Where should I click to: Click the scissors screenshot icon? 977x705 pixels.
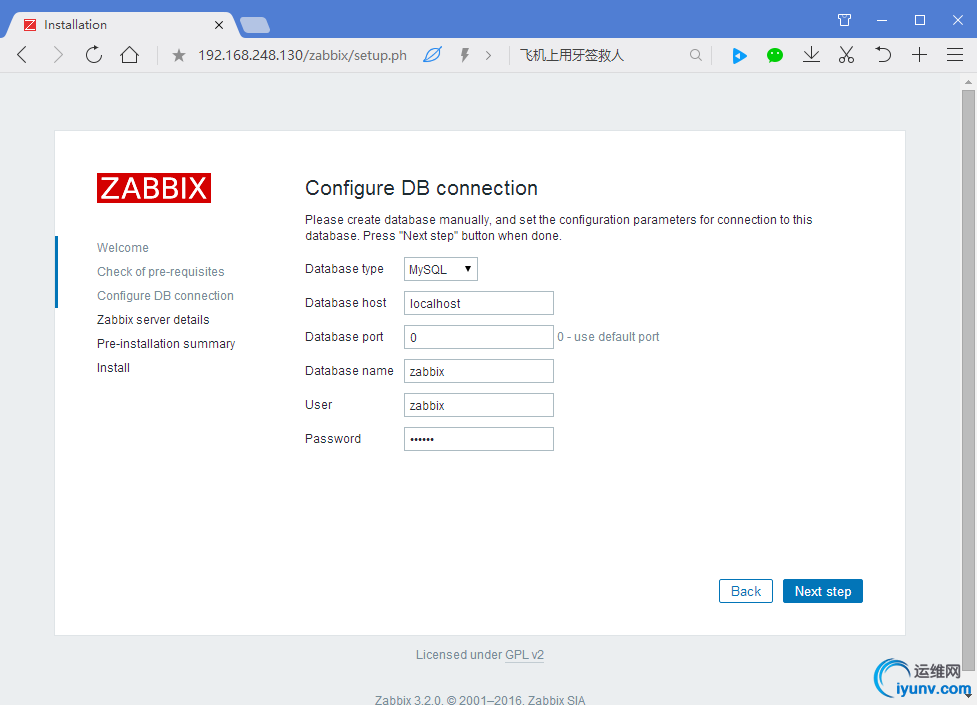pyautogui.click(x=846, y=55)
